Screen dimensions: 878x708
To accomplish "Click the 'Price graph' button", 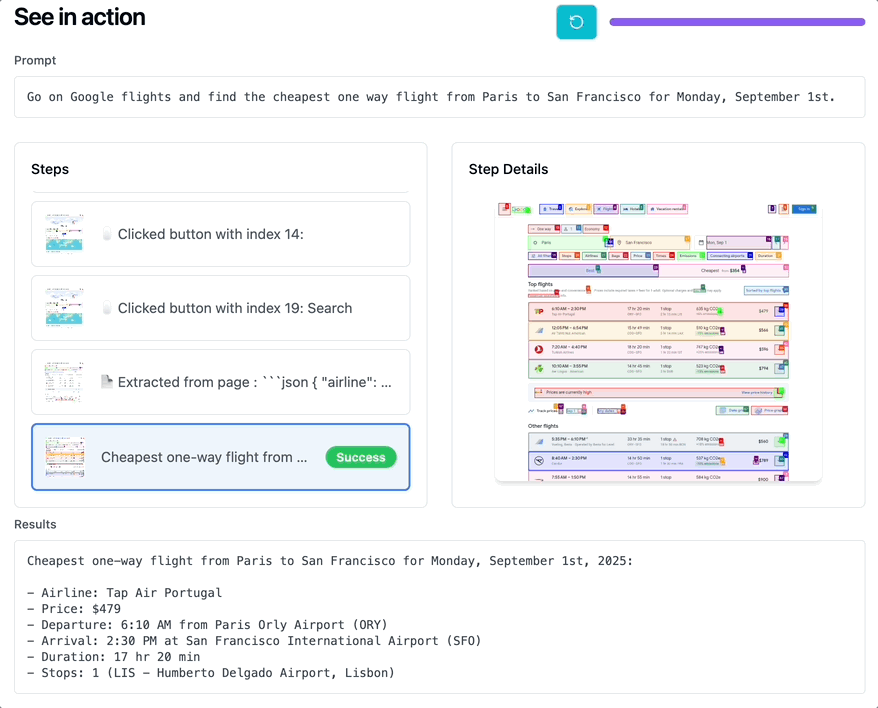I will coord(769,411).
